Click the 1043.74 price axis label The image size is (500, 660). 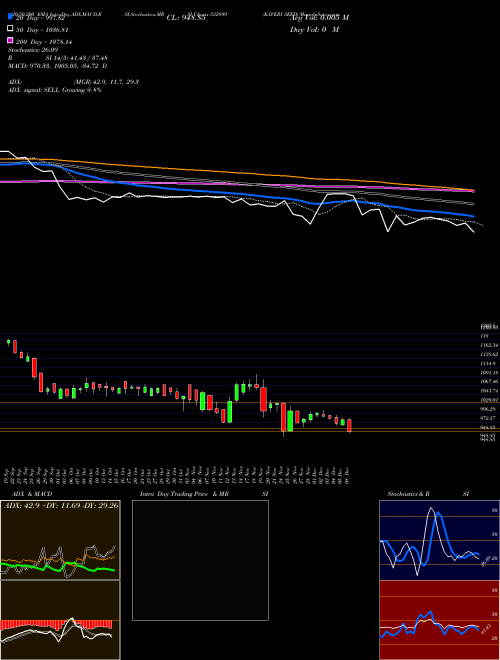pyautogui.click(x=489, y=391)
